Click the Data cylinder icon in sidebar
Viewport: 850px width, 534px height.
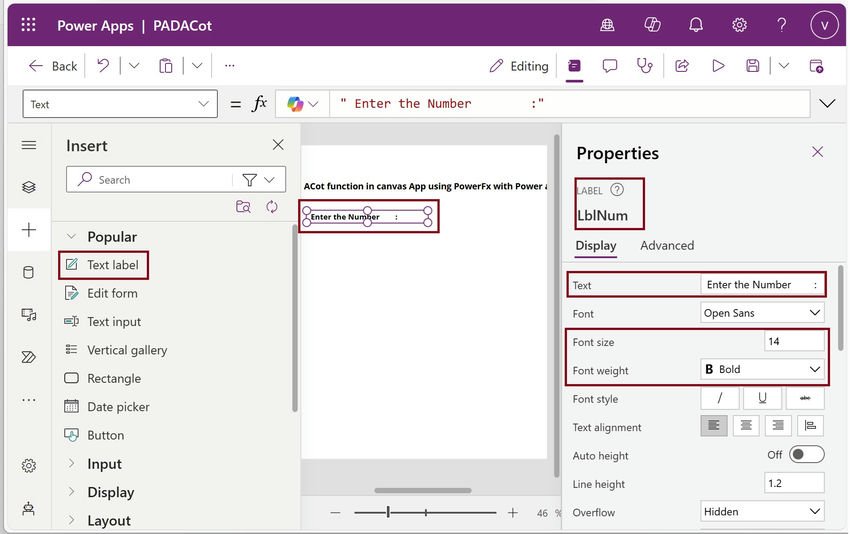(29, 272)
